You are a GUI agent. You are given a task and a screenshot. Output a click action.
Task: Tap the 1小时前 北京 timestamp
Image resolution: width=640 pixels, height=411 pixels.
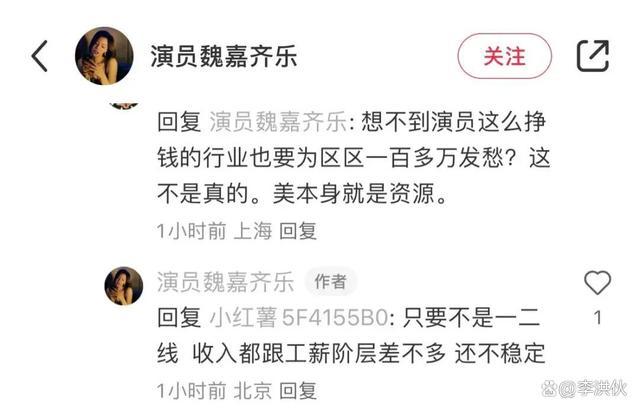click(x=214, y=391)
